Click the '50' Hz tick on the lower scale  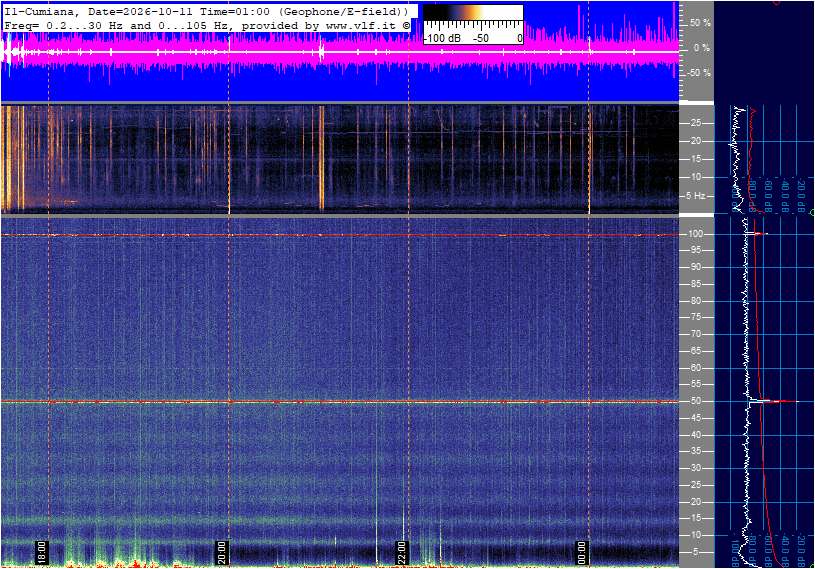pos(695,401)
